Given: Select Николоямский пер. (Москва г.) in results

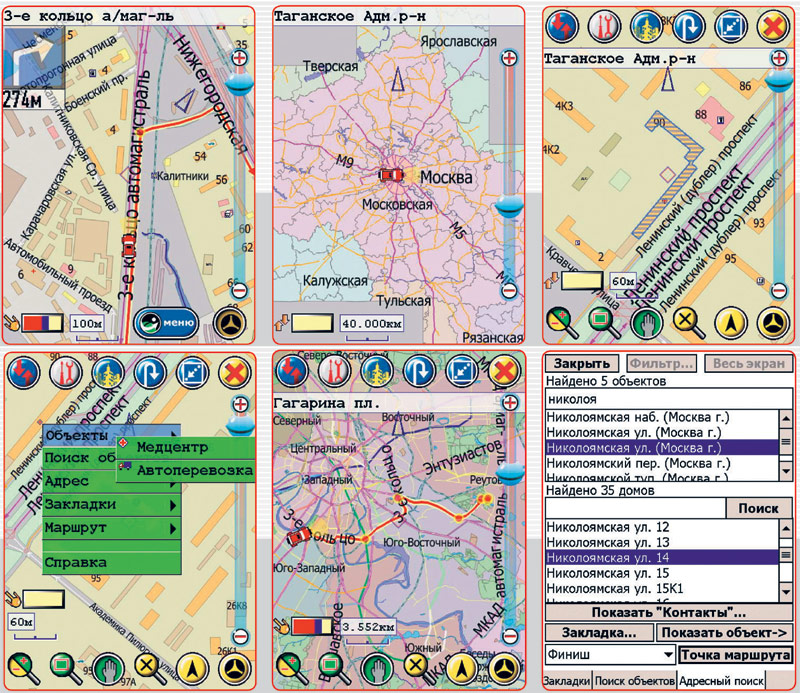Looking at the screenshot, I should (x=662, y=463).
